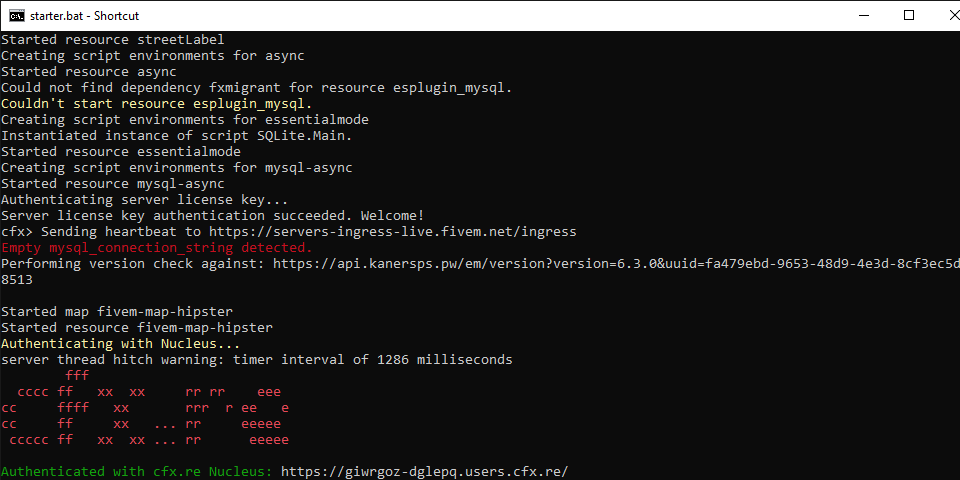This screenshot has width=960, height=480.
Task: Click the Could not find dependency fxmigrant line
Action: pos(257,88)
